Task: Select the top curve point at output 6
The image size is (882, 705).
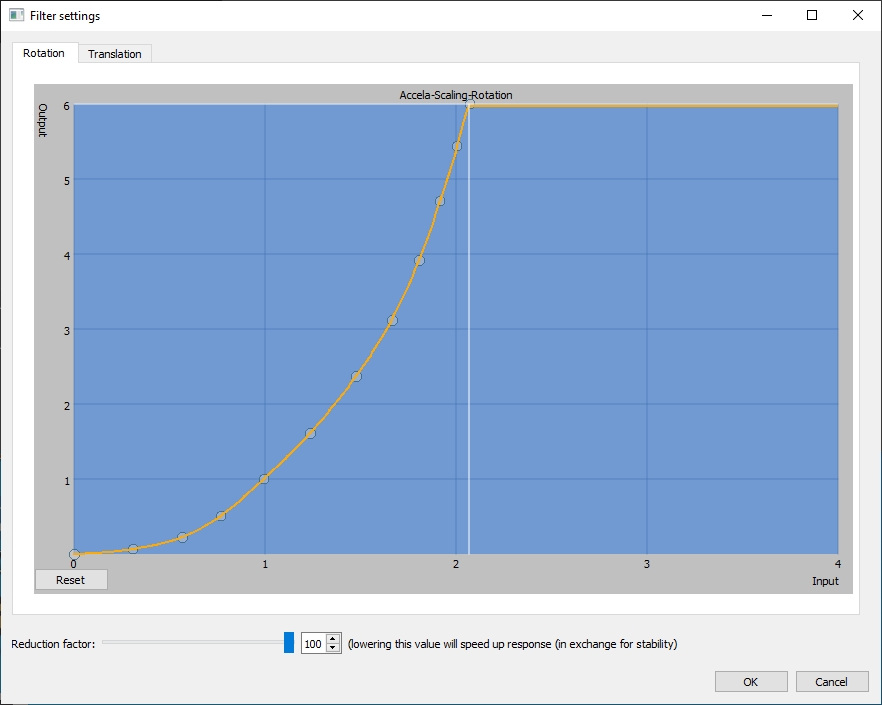Action: (x=470, y=104)
